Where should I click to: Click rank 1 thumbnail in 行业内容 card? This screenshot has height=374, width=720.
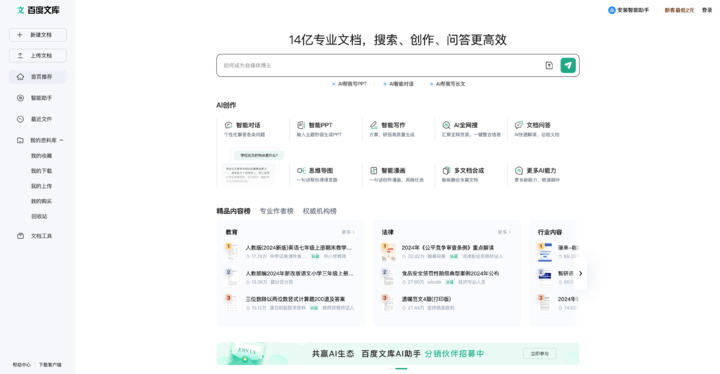click(545, 252)
